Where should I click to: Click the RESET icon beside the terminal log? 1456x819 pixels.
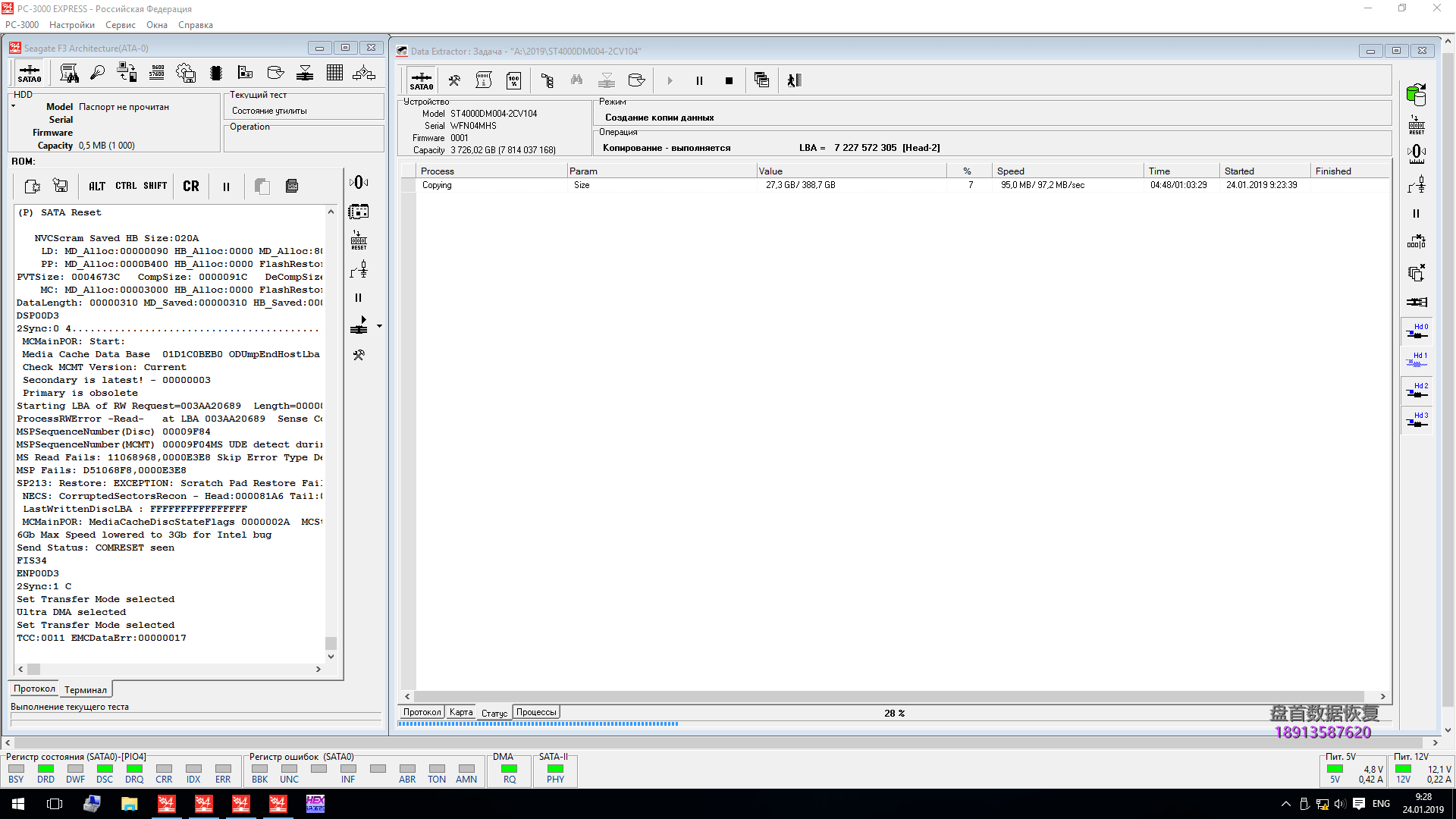(359, 240)
